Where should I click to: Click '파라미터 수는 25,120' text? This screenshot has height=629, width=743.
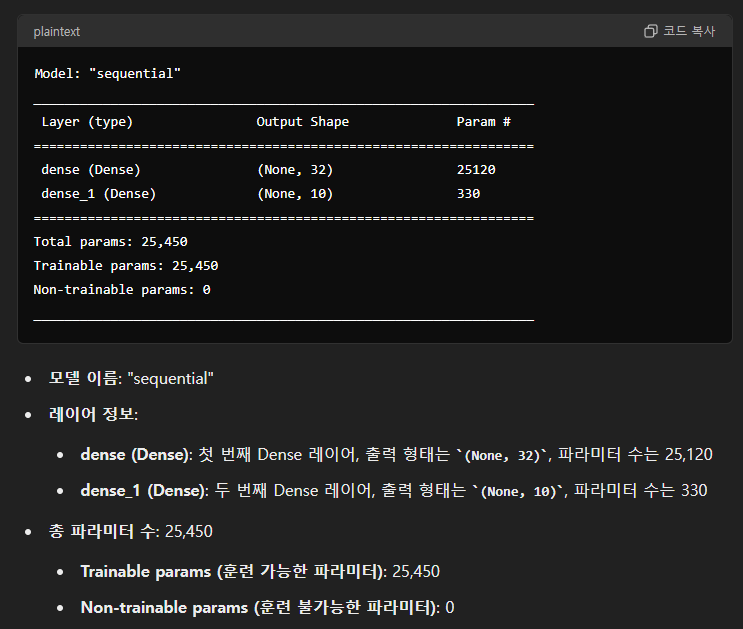coord(635,455)
